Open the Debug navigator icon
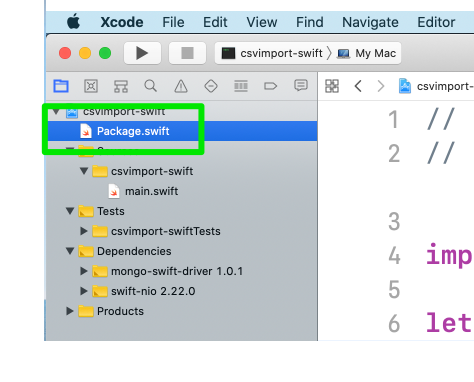 click(241, 86)
